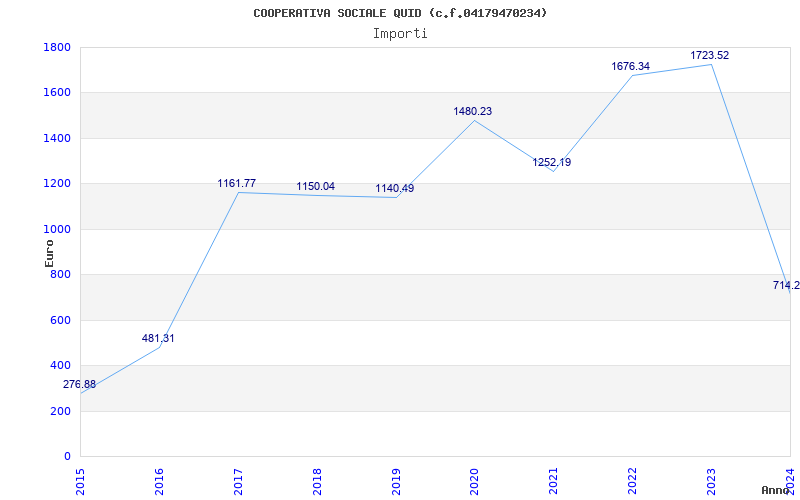This screenshot has height=500, width=800.
Task: Click y-axis tick 1600
Action: [57, 93]
